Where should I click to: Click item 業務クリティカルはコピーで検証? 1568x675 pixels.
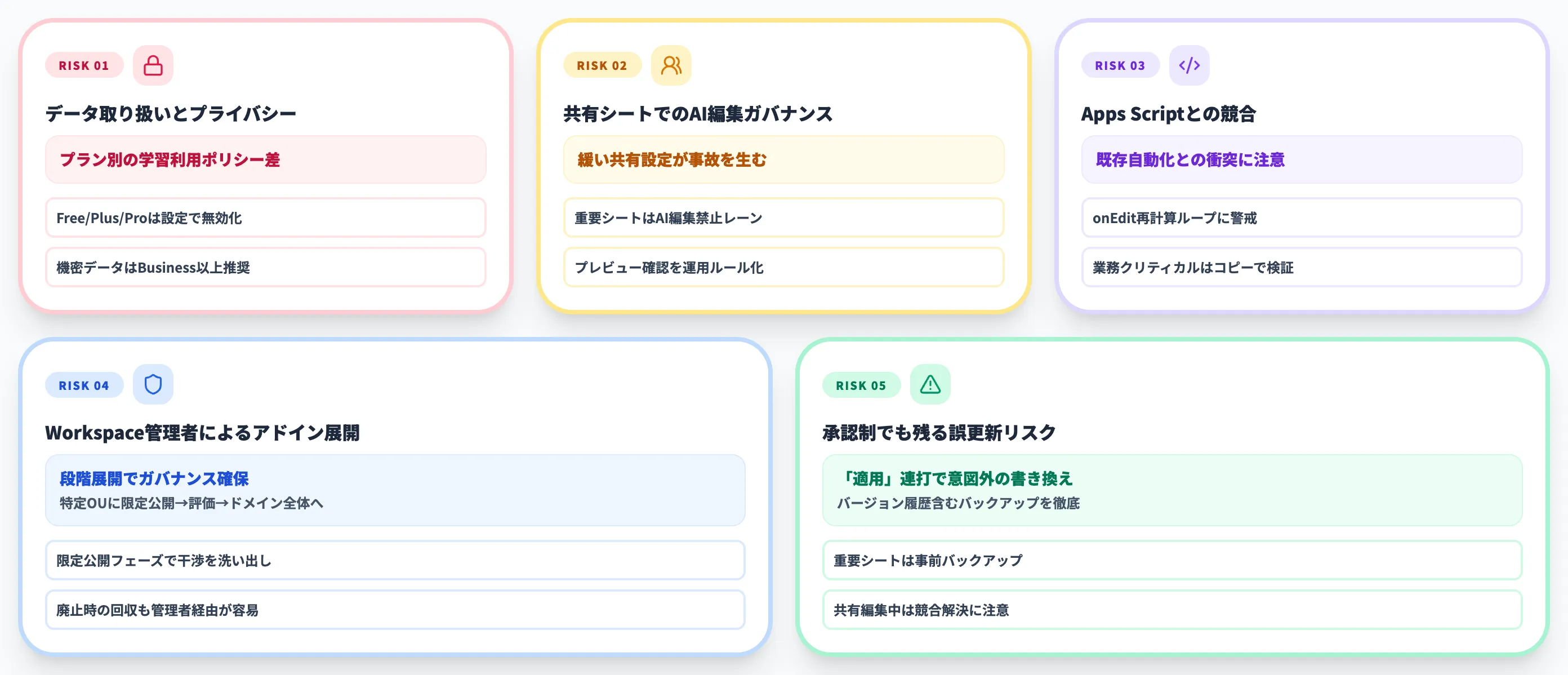[x=1302, y=267]
